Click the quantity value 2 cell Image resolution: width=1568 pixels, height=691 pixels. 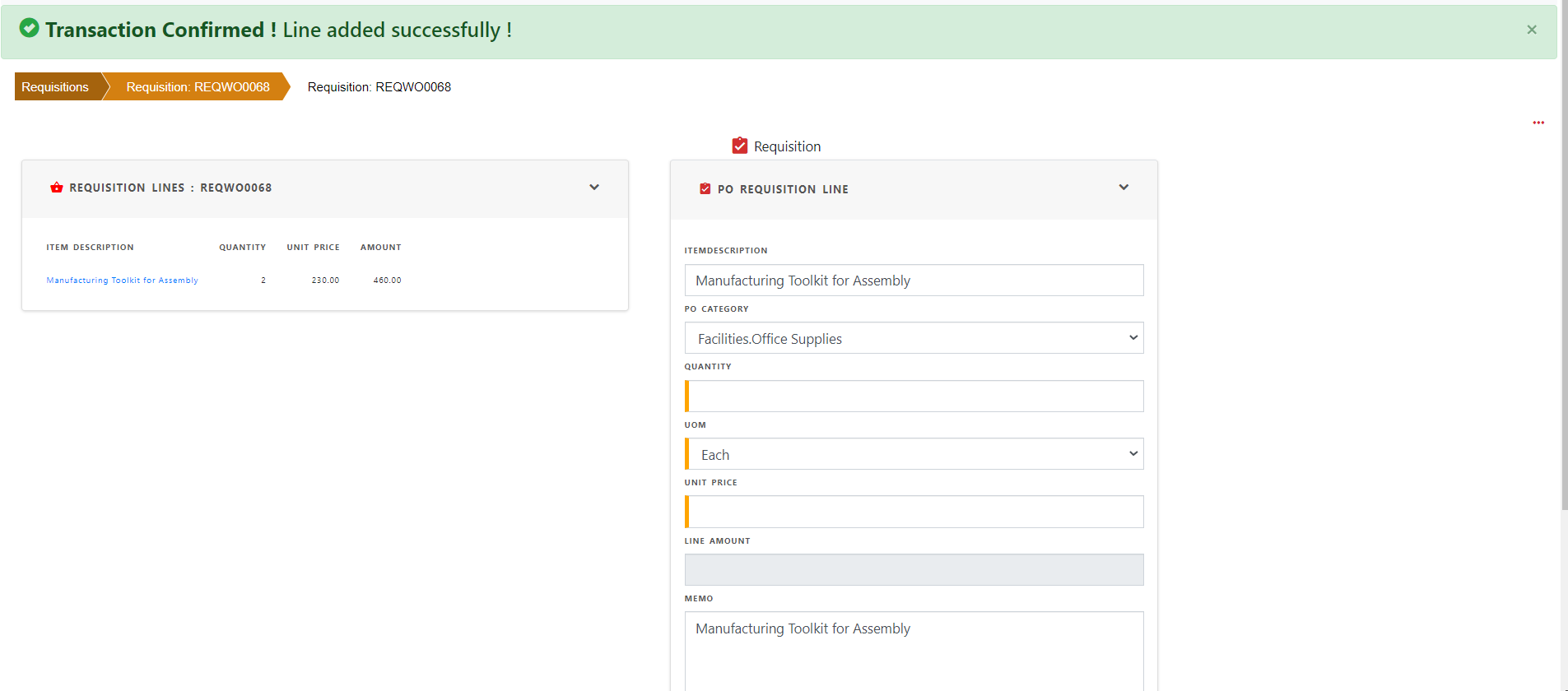click(263, 281)
